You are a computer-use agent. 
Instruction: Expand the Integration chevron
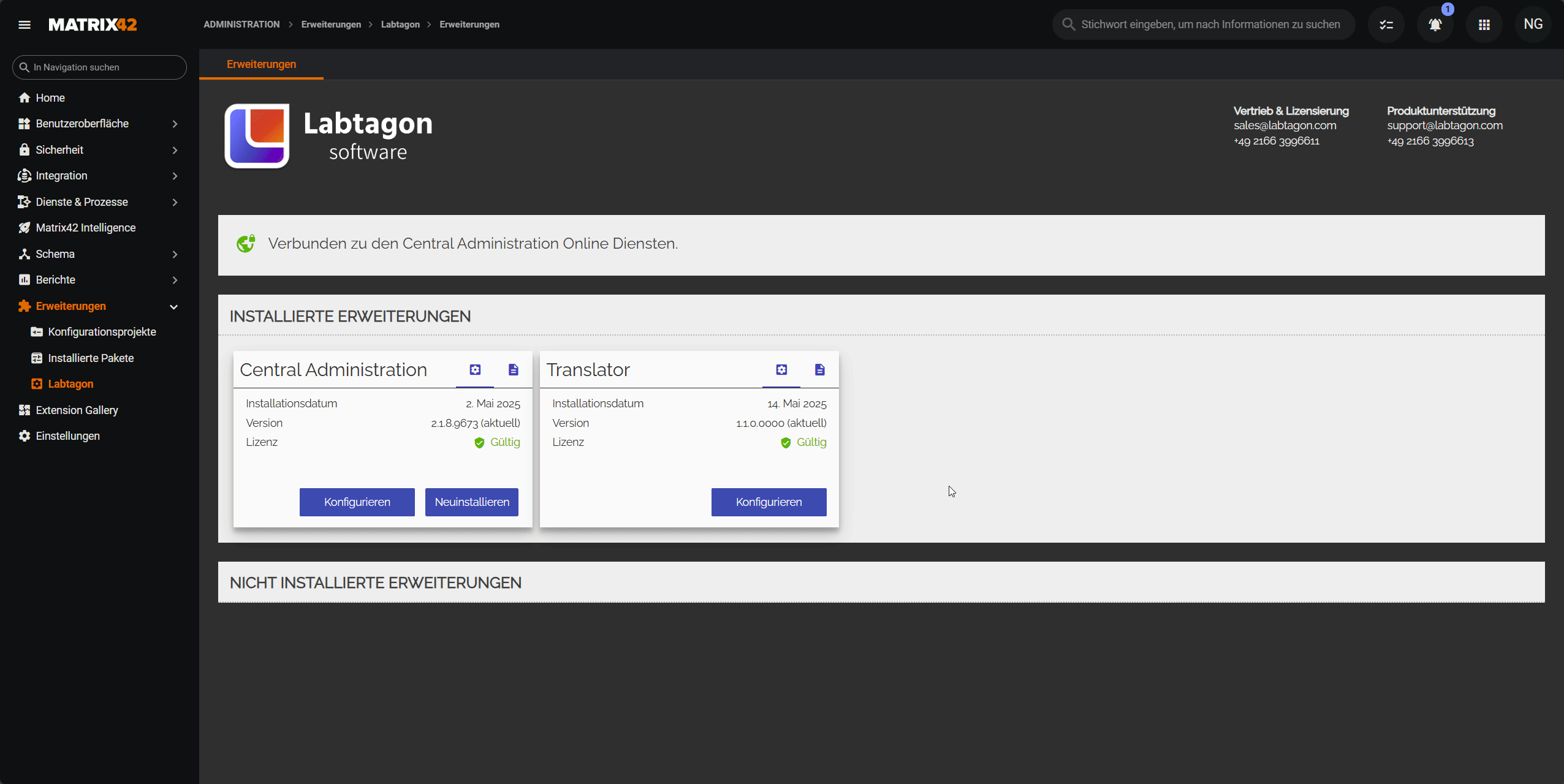(175, 176)
